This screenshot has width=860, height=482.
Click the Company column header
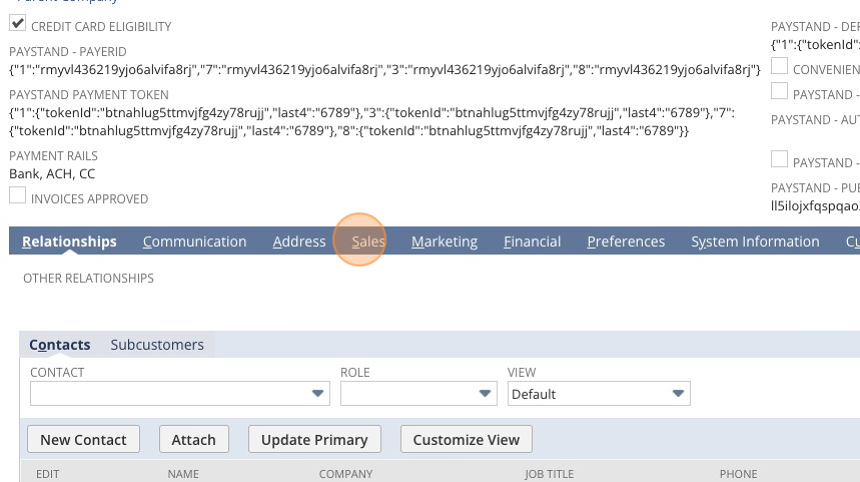click(x=346, y=474)
